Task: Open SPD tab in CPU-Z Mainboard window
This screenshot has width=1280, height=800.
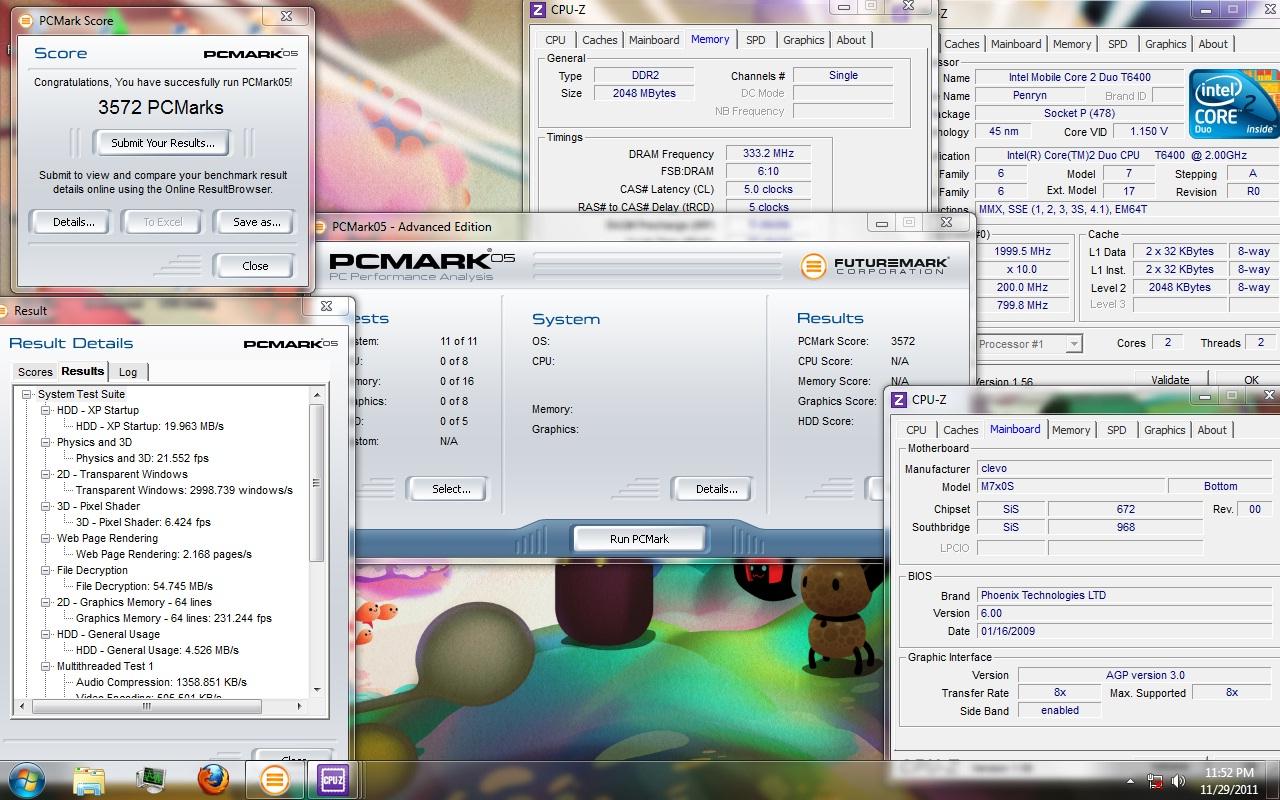Action: (x=1117, y=430)
